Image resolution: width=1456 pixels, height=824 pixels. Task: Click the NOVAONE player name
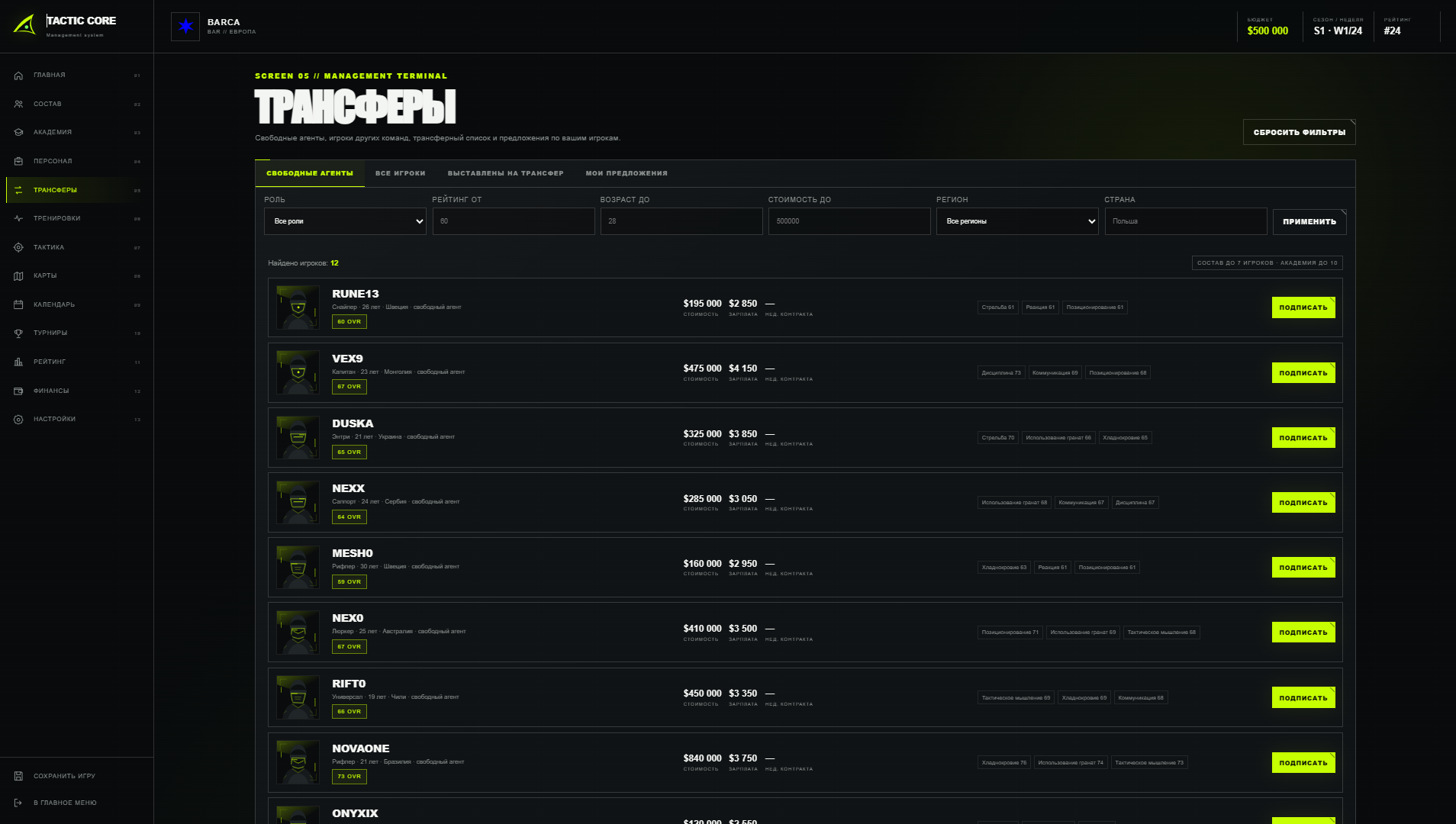click(x=361, y=748)
